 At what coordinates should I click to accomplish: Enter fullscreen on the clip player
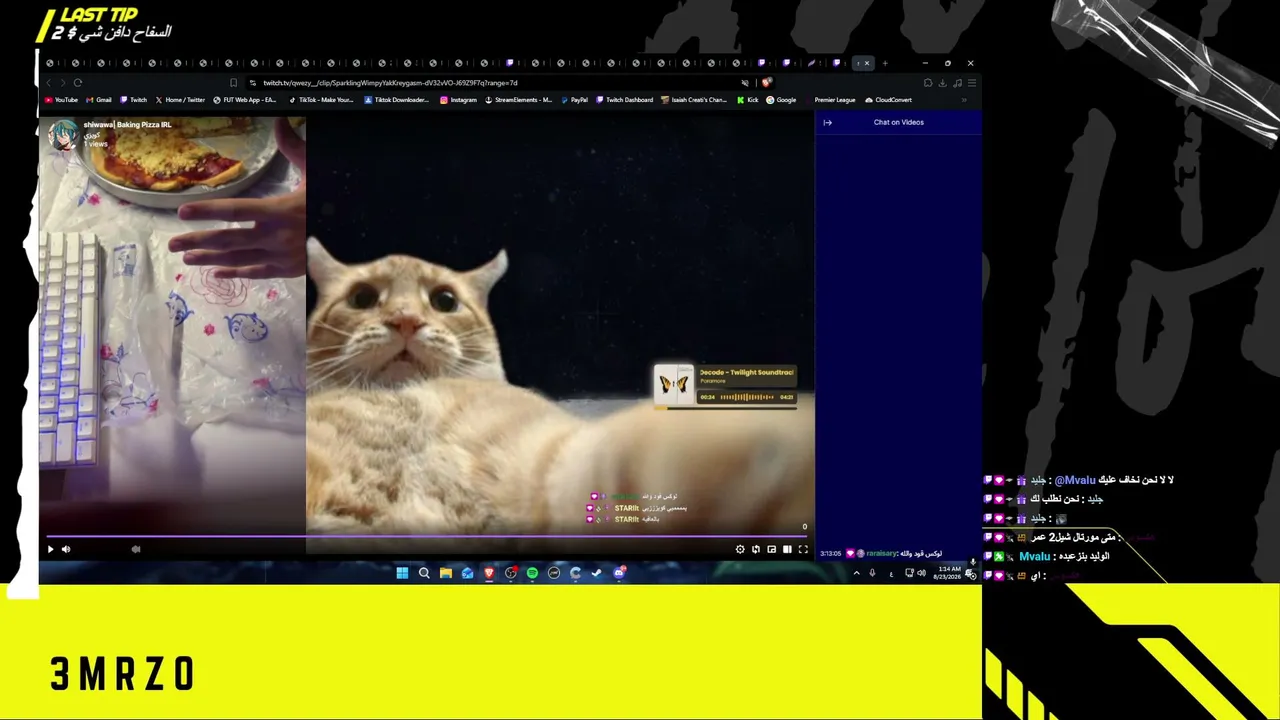coord(803,549)
